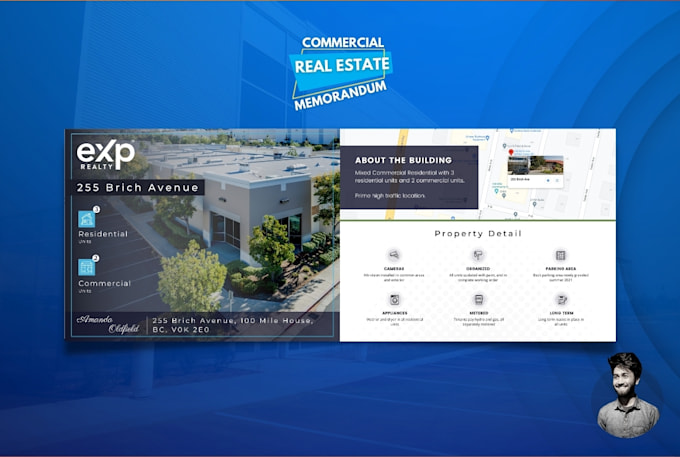Click the Cameras security camera icon
This screenshot has height=457, width=680.
point(394,255)
